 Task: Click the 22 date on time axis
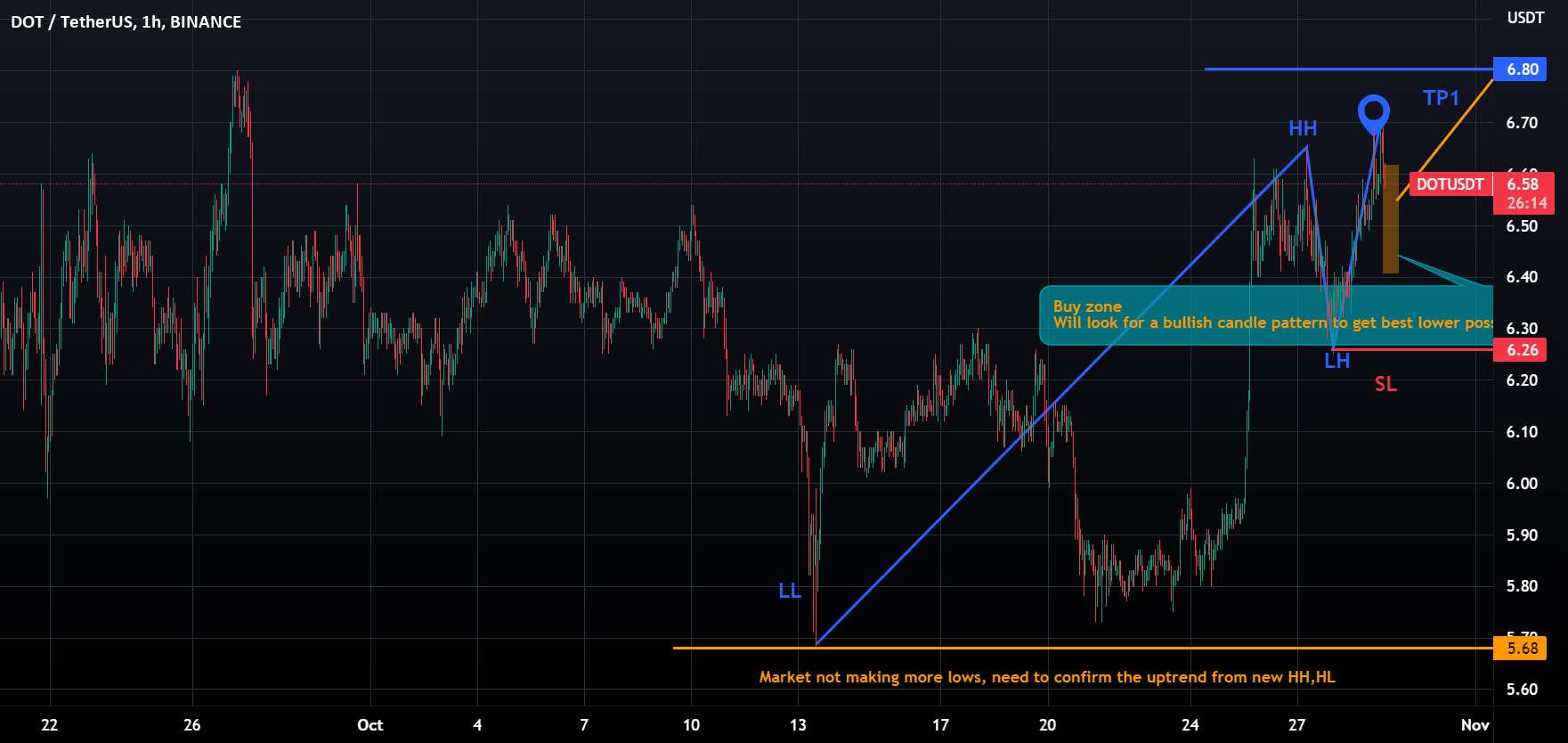pyautogui.click(x=50, y=725)
